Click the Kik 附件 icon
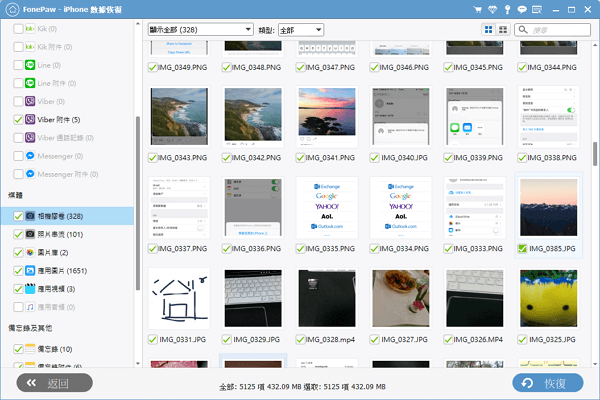The image size is (600, 400). pyautogui.click(x=30, y=47)
